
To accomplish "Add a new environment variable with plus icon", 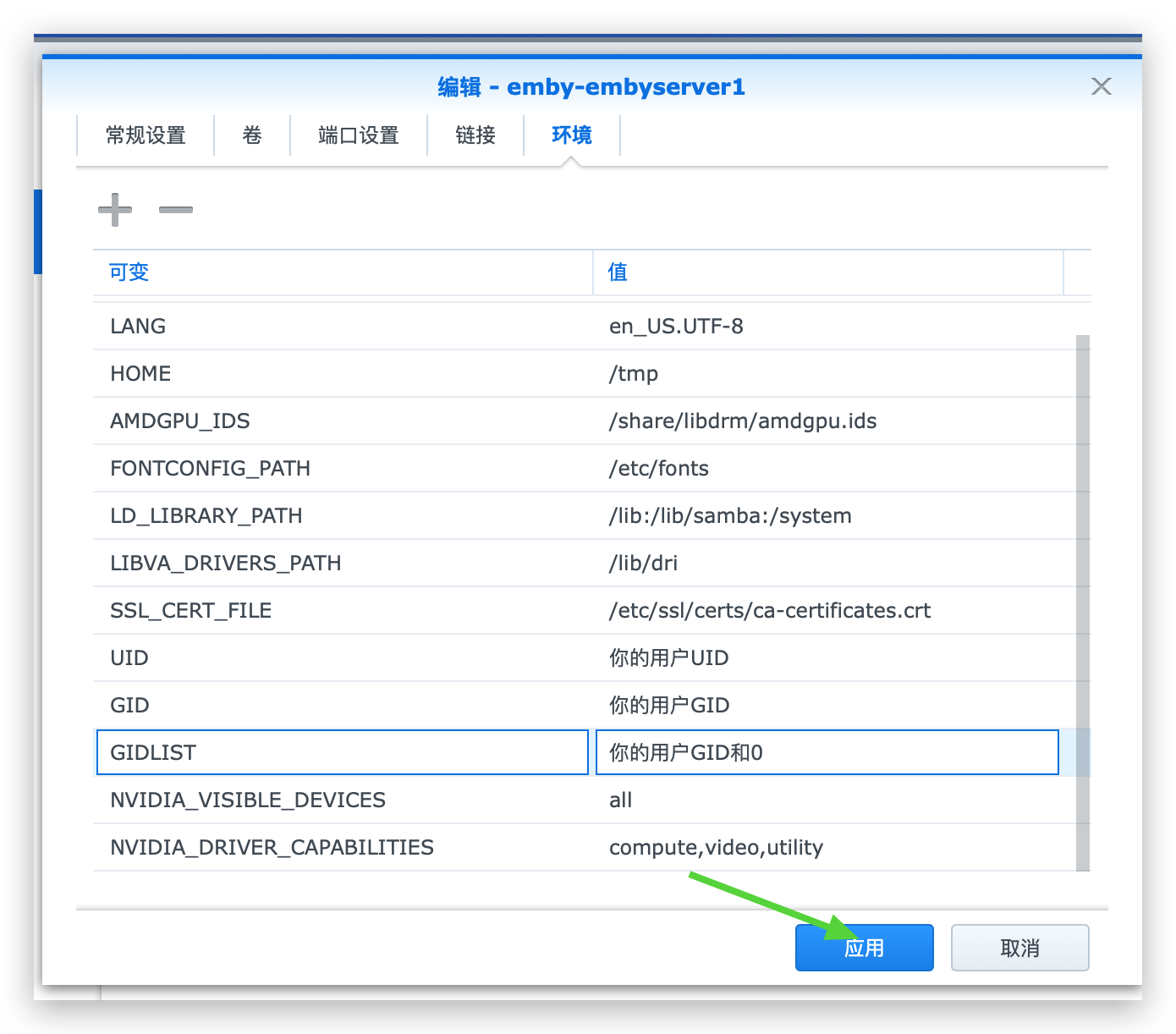I will point(115,210).
